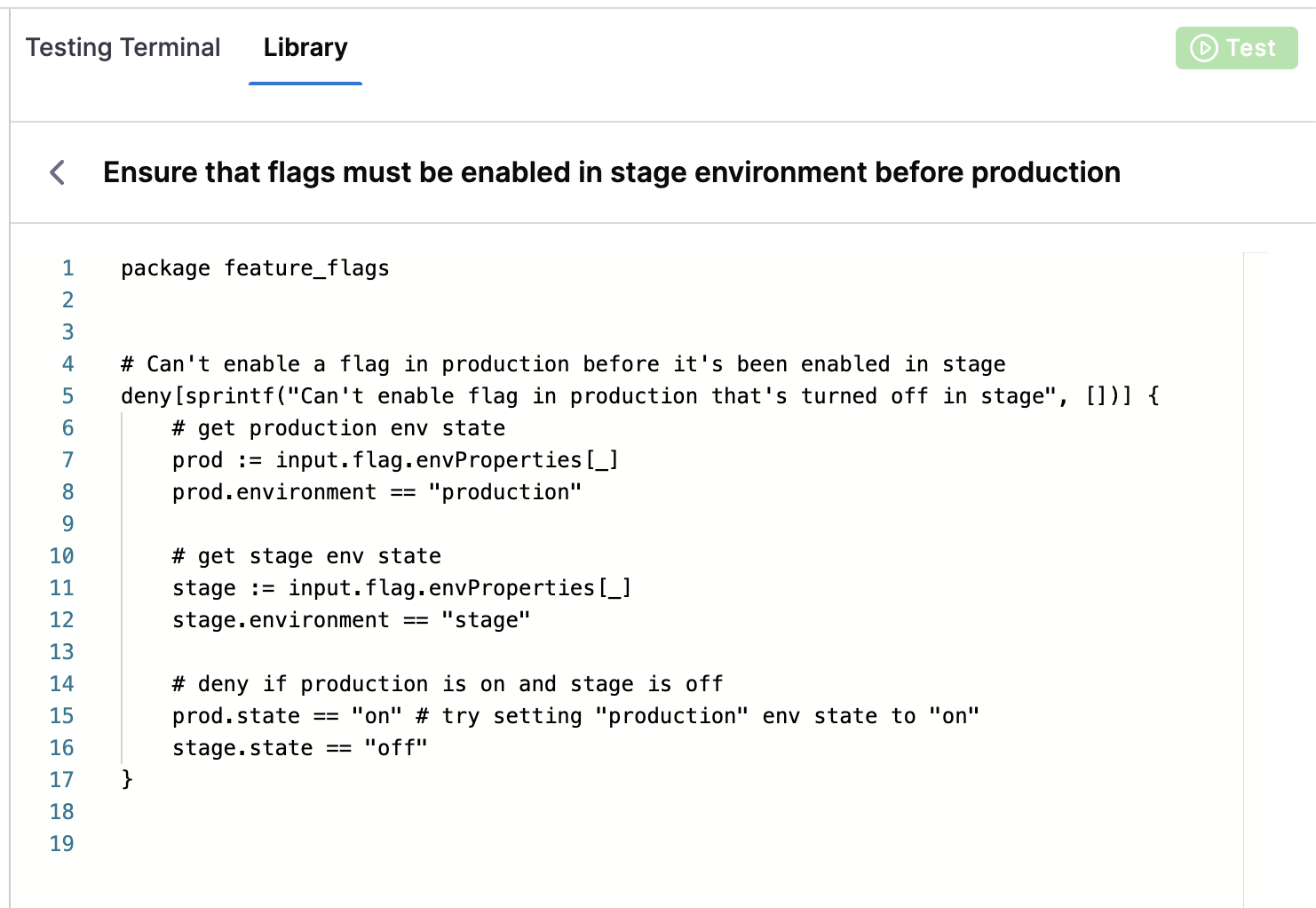Switch to the Testing Terminal tab
Viewport: 1316px width, 908px height.
[123, 47]
